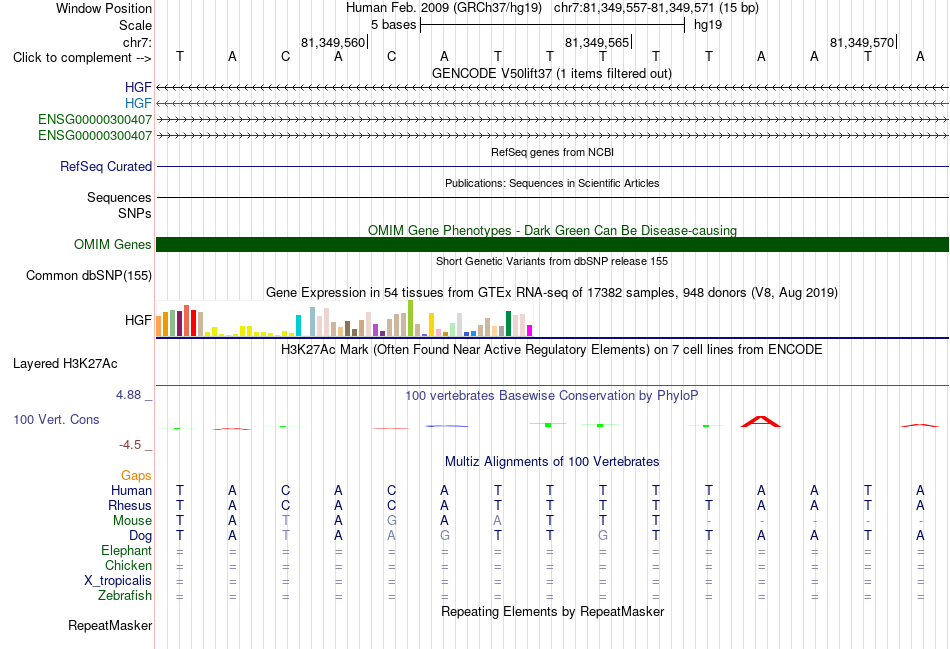The height and width of the screenshot is (649, 950).
Task: Select the dark blue HGF GENCODE track label
Action: 138,87
